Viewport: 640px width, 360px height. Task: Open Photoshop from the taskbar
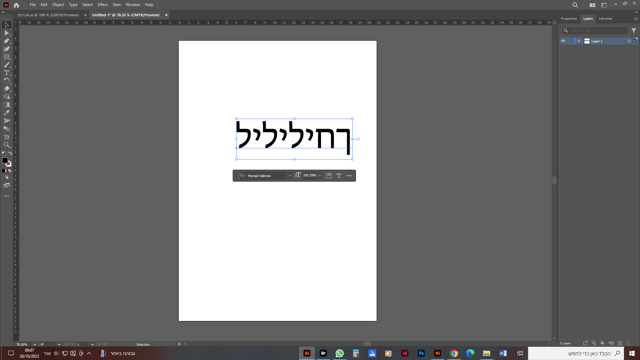tap(421, 353)
